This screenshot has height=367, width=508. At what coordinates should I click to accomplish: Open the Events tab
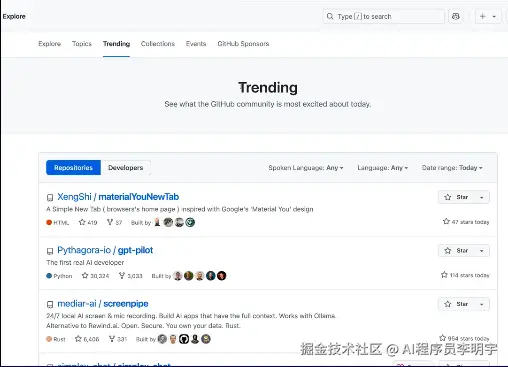[196, 44]
